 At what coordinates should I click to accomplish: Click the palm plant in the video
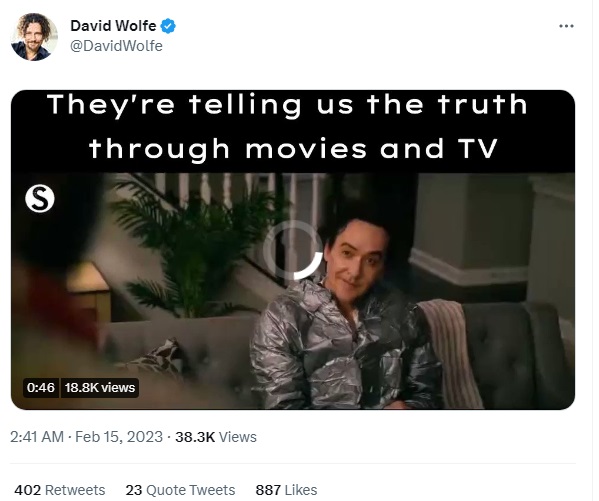195,245
